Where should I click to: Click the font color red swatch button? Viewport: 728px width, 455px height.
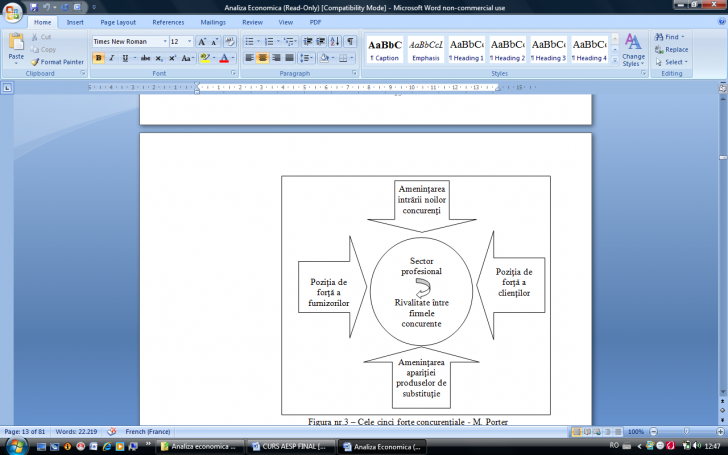click(x=224, y=58)
